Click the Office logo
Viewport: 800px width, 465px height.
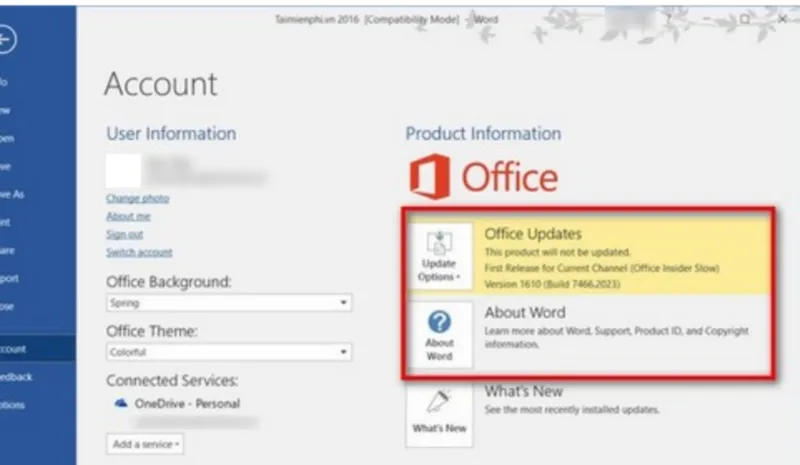point(483,177)
